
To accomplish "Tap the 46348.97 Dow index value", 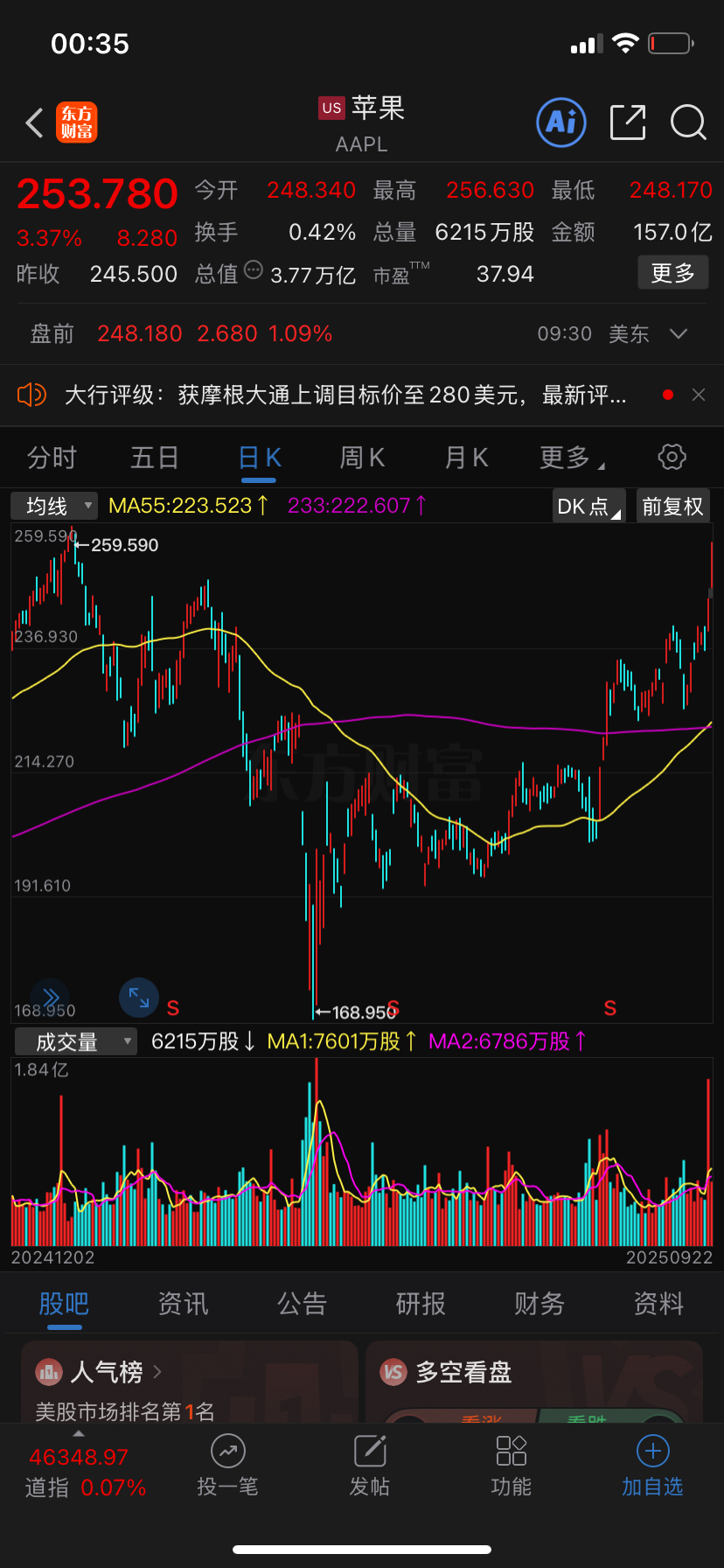I will click(79, 1457).
